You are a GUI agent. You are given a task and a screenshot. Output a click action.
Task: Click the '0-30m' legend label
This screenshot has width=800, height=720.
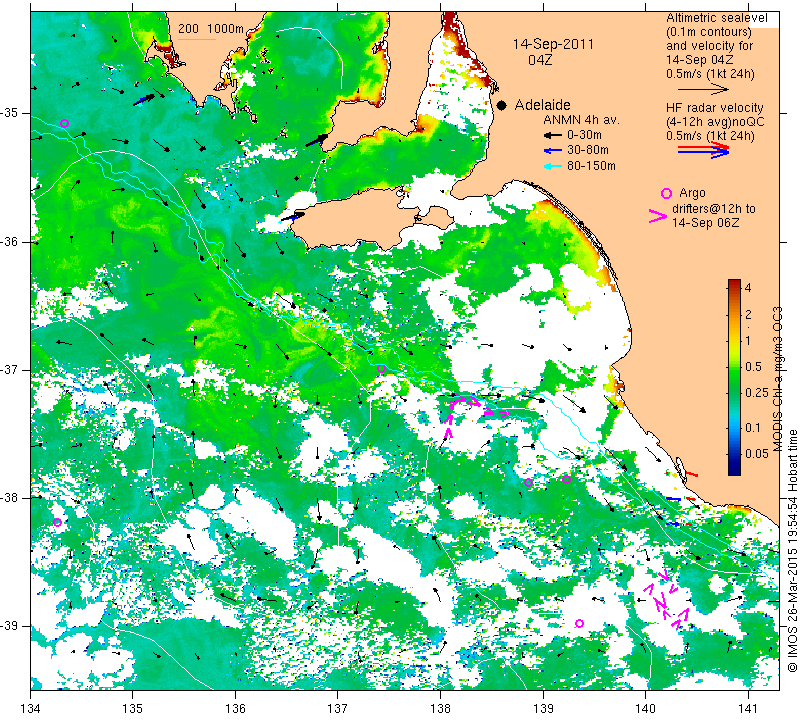pos(584,136)
